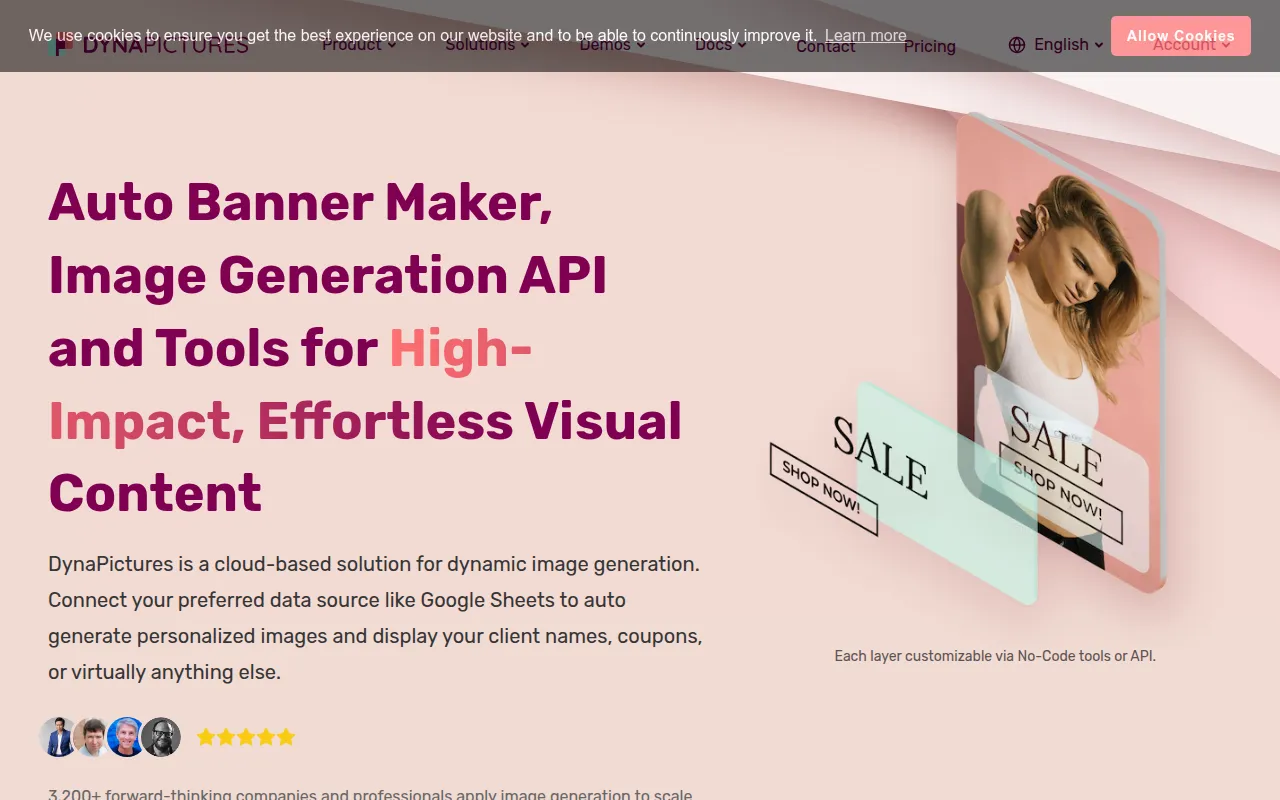
Task: Click 'DynaPictures is a cloud-based solution' paragraph
Action: point(376,618)
